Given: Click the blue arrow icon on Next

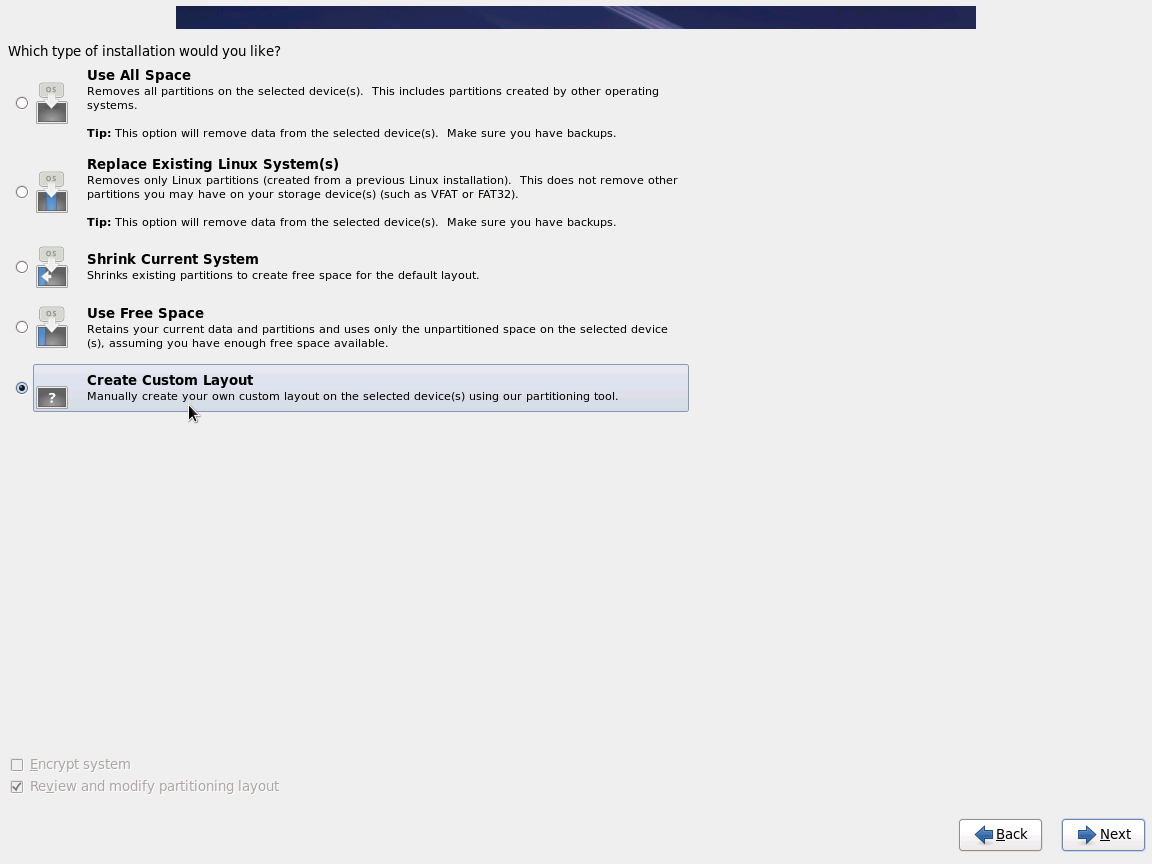Looking at the screenshot, I should [1087, 835].
